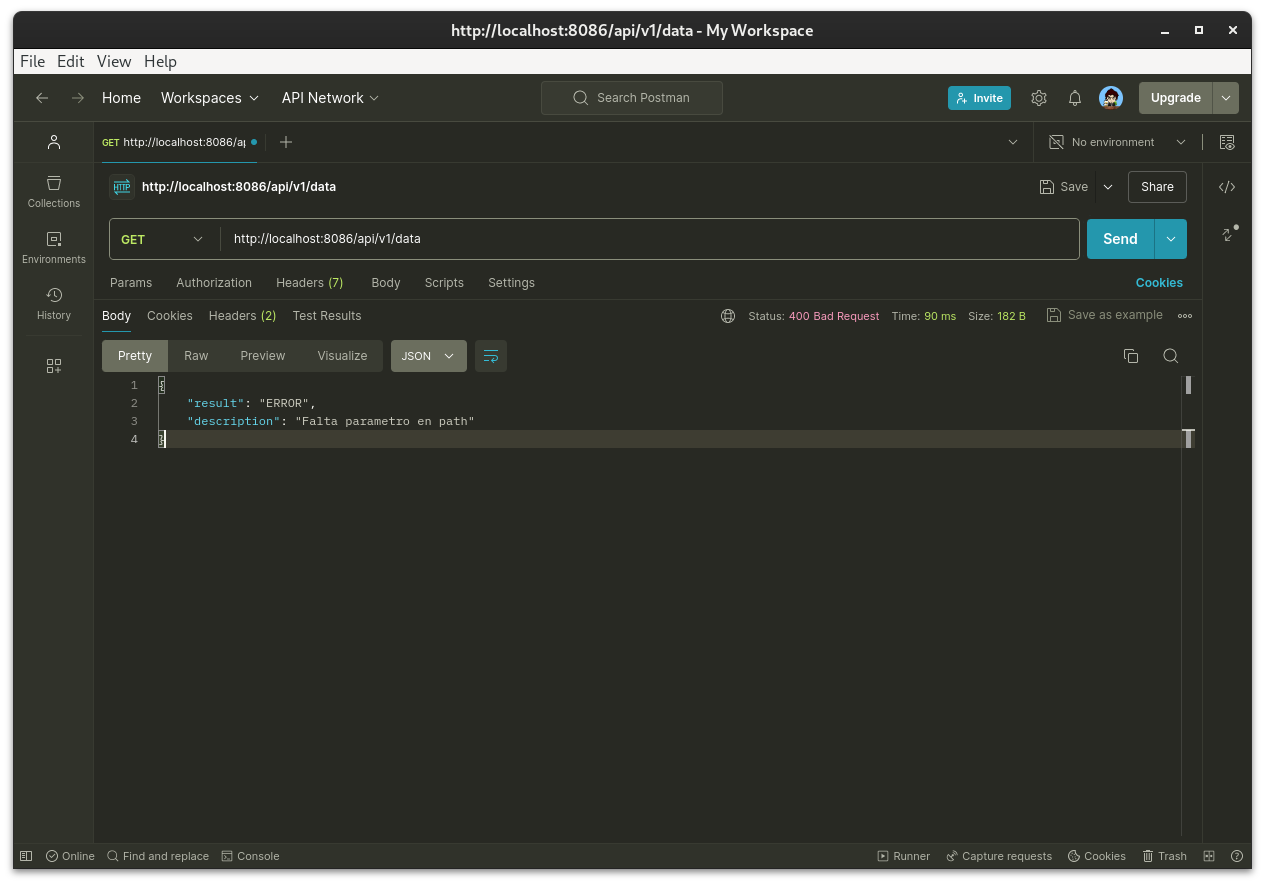The height and width of the screenshot is (885, 1265).
Task: Switch to the Authorization request tab
Action: (x=214, y=283)
